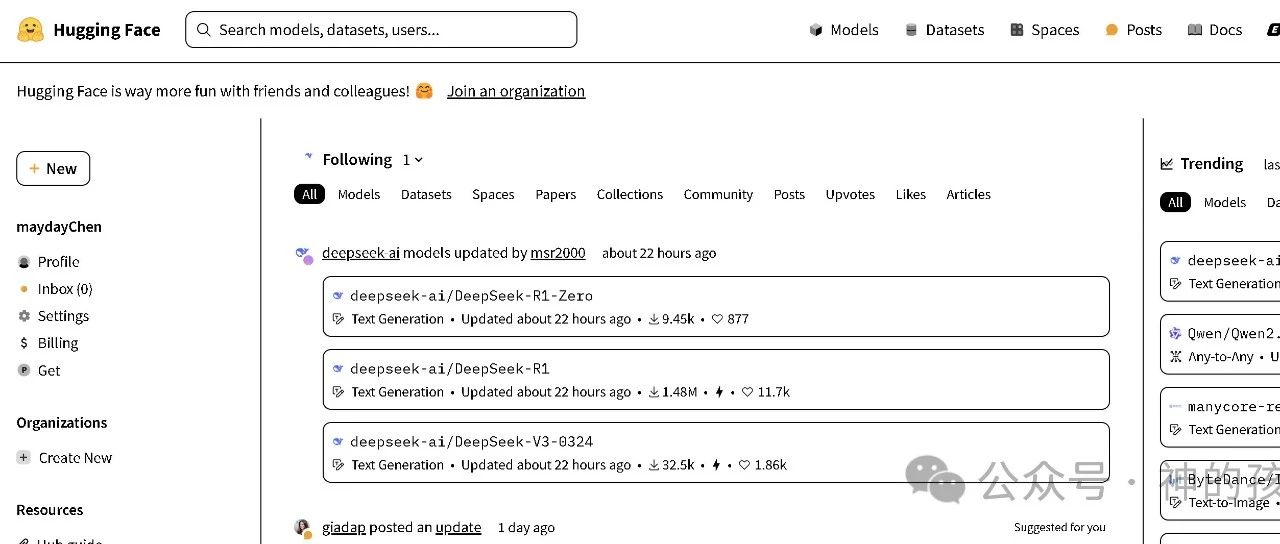Click the Hugging Face logo emoji
Screen dimensions: 1280x544
pyautogui.click(x=31, y=30)
